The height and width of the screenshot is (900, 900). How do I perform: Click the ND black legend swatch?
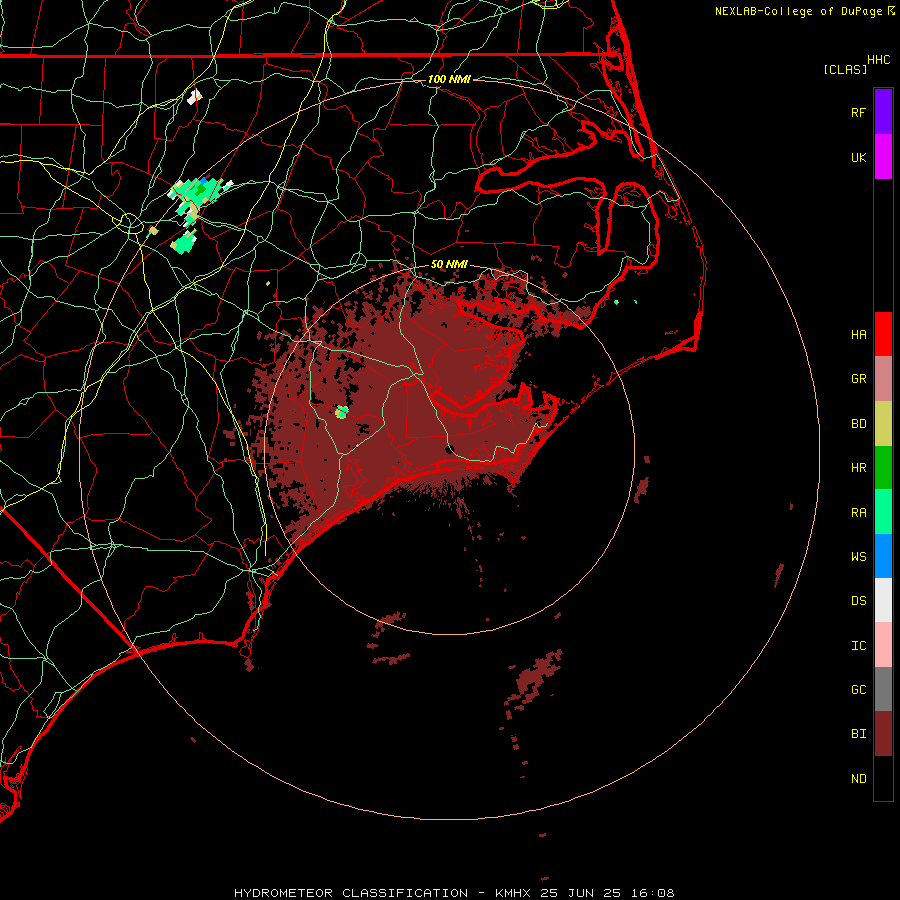pyautogui.click(x=883, y=778)
